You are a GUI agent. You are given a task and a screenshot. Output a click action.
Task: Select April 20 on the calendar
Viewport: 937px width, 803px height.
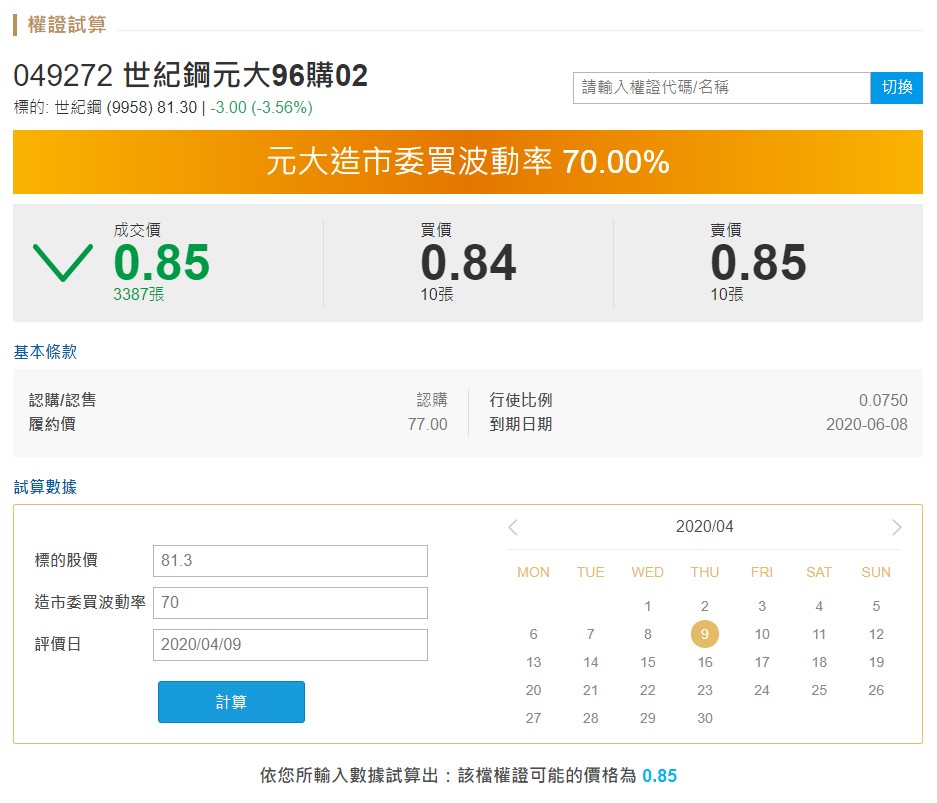click(534, 690)
